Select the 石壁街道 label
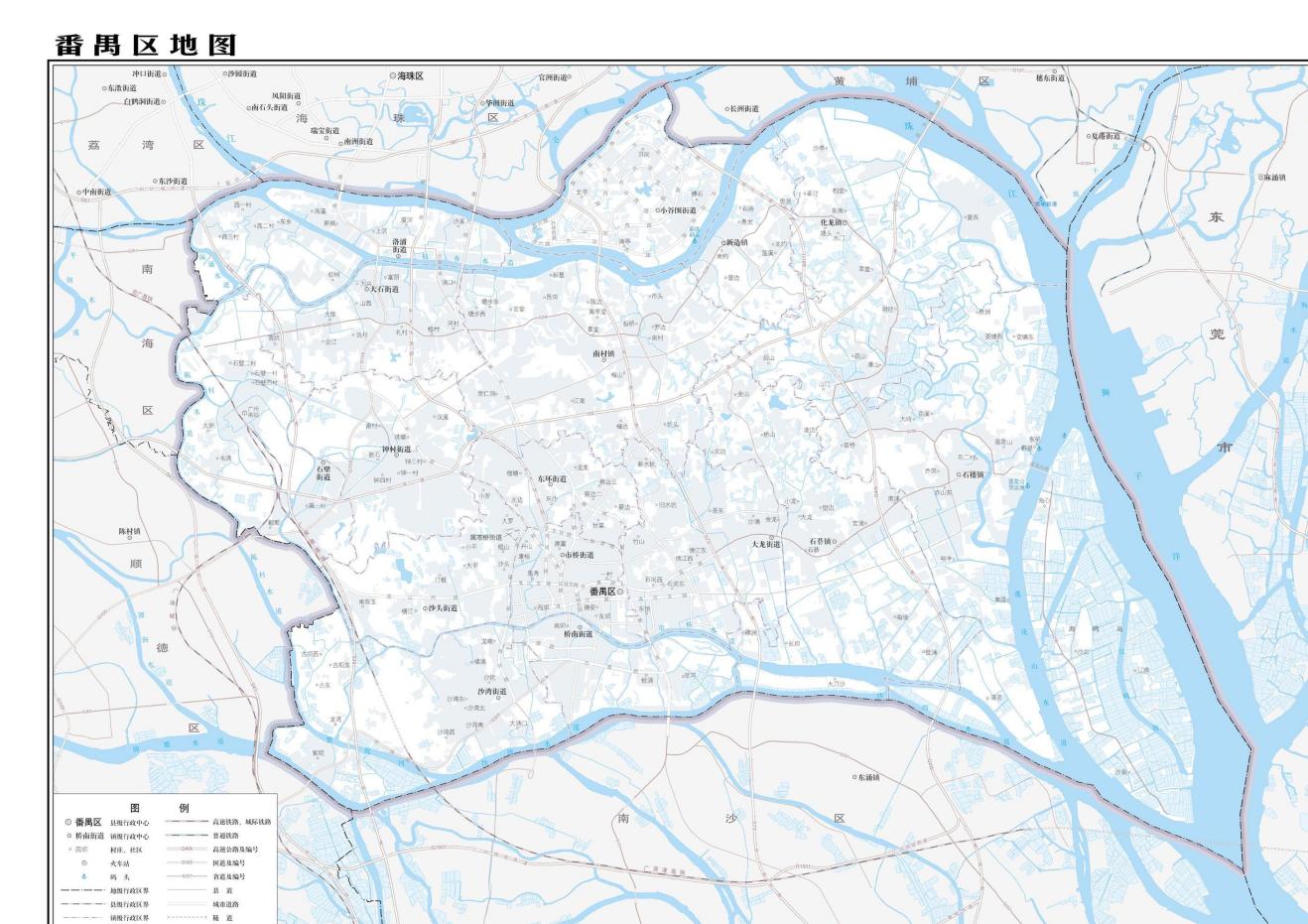Screen dimensions: 1308x924 pos(324,472)
